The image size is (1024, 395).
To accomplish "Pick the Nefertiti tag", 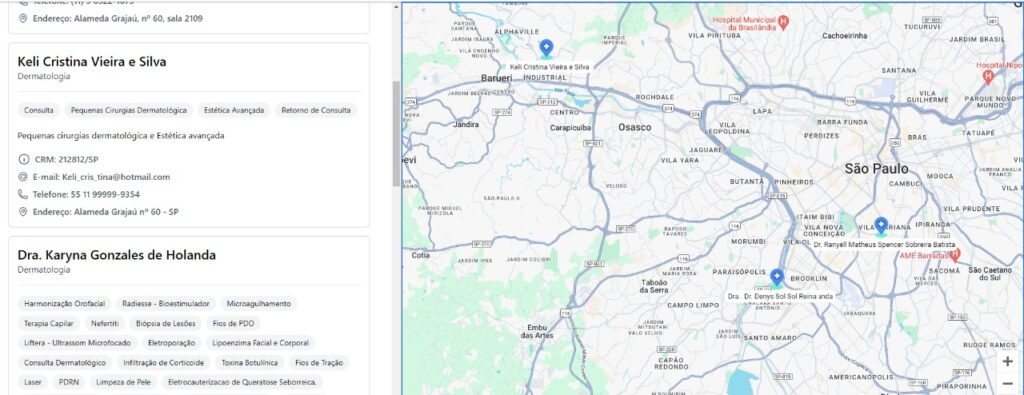I will coord(105,323).
